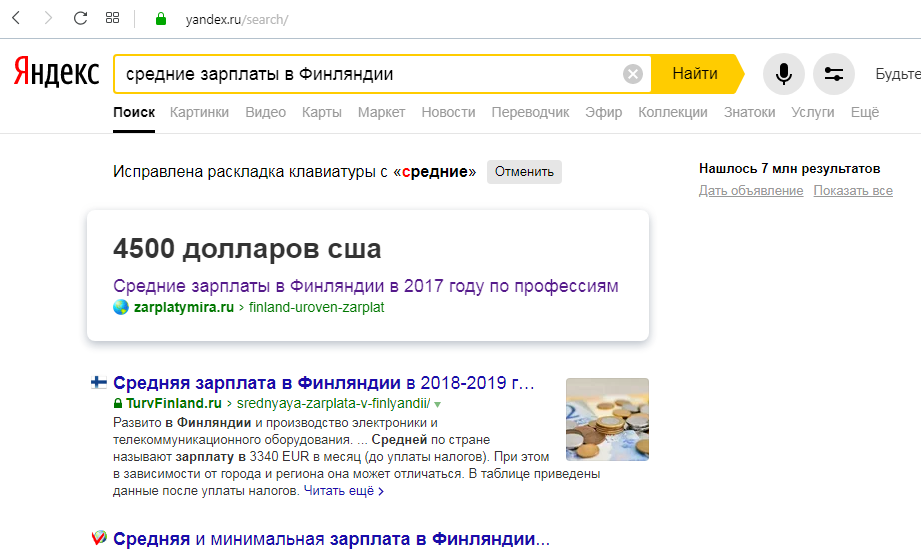Viewport: 921px width, 549px height.
Task: Open Средние зарплаты в Финляндии в 2017 link
Action: pos(365,286)
